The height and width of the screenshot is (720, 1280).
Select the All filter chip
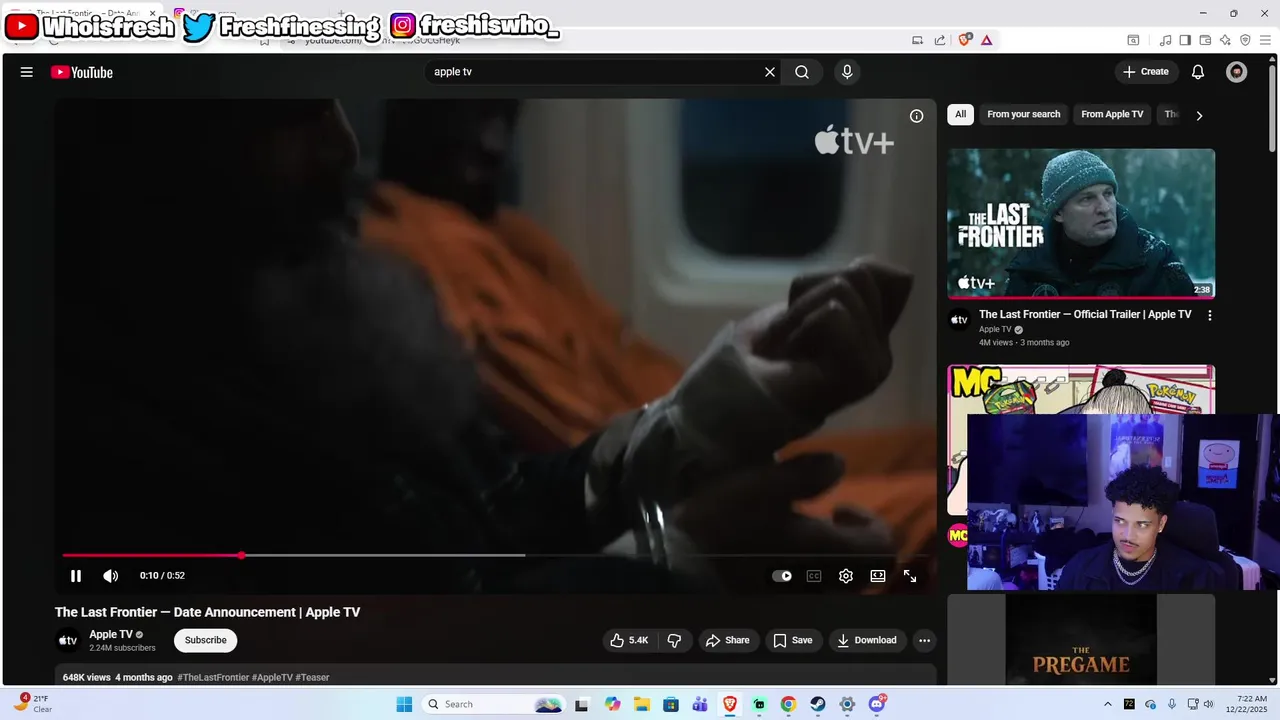(x=960, y=114)
